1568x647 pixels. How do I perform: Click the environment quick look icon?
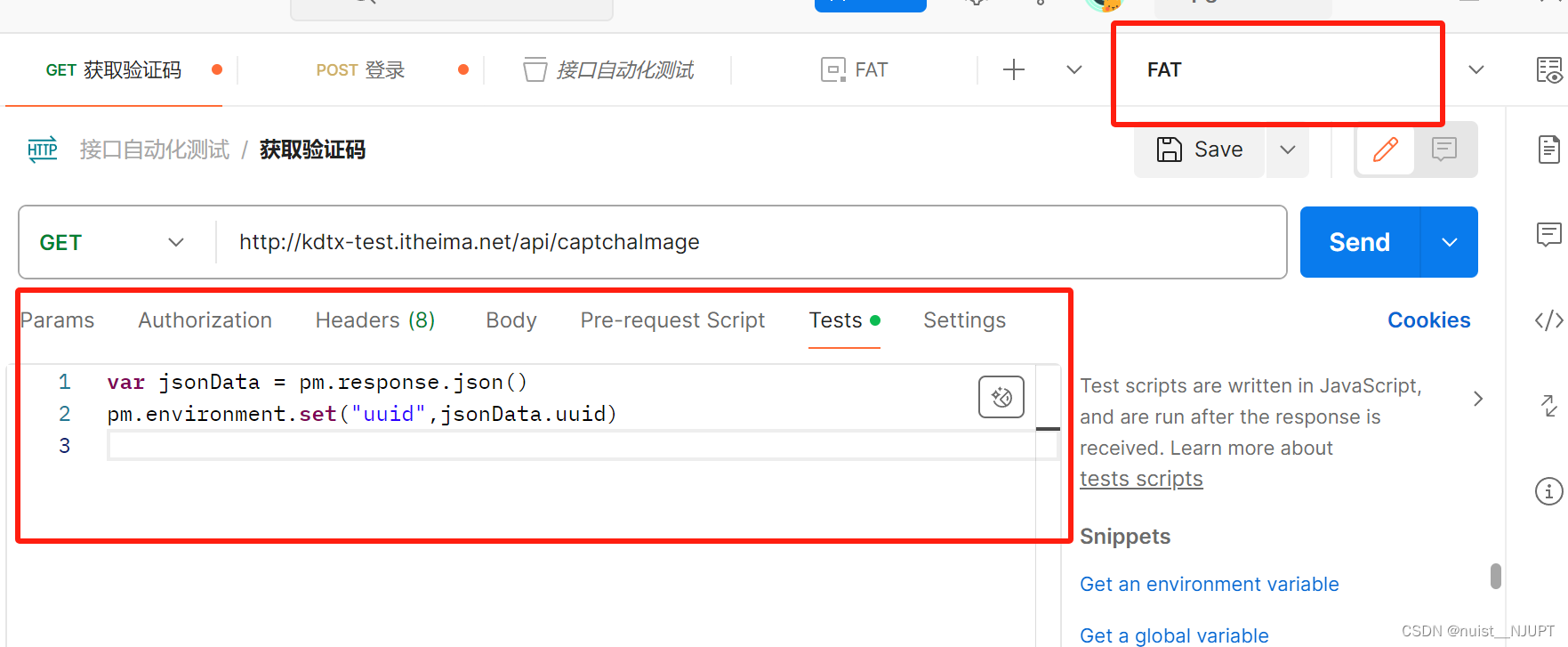1548,70
